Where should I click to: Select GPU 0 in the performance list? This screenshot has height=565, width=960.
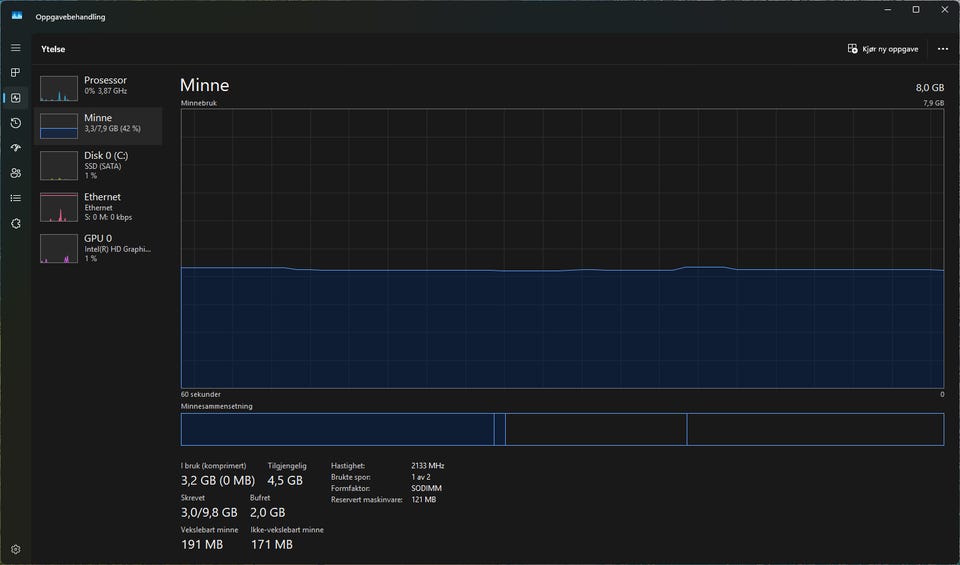click(98, 247)
